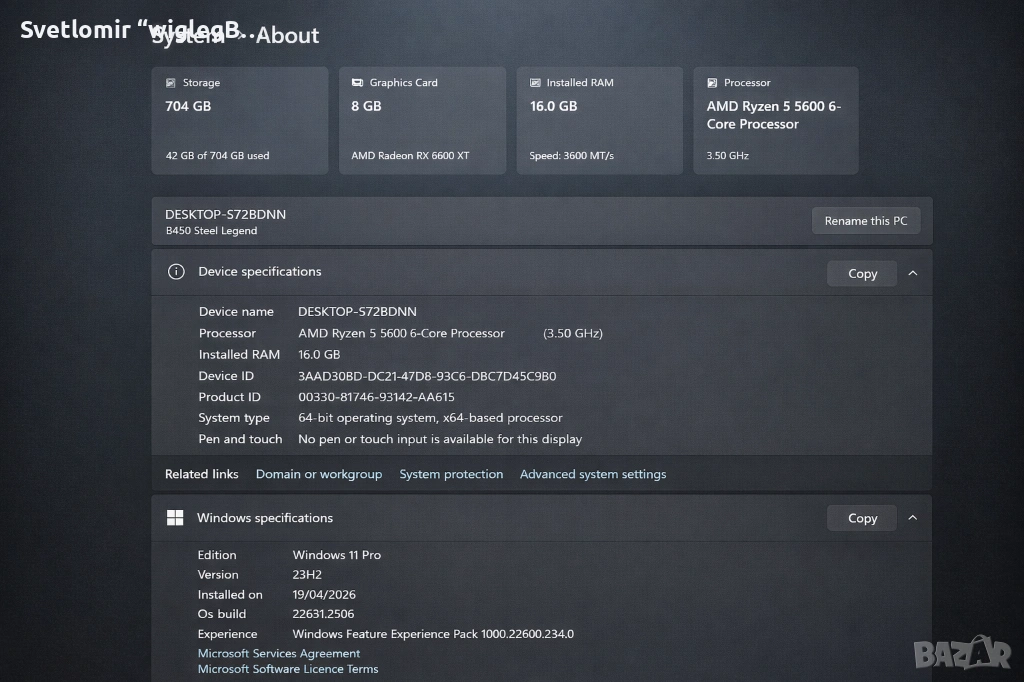Viewport: 1024px width, 682px height.
Task: Click the Device specifications info icon
Action: (x=176, y=272)
